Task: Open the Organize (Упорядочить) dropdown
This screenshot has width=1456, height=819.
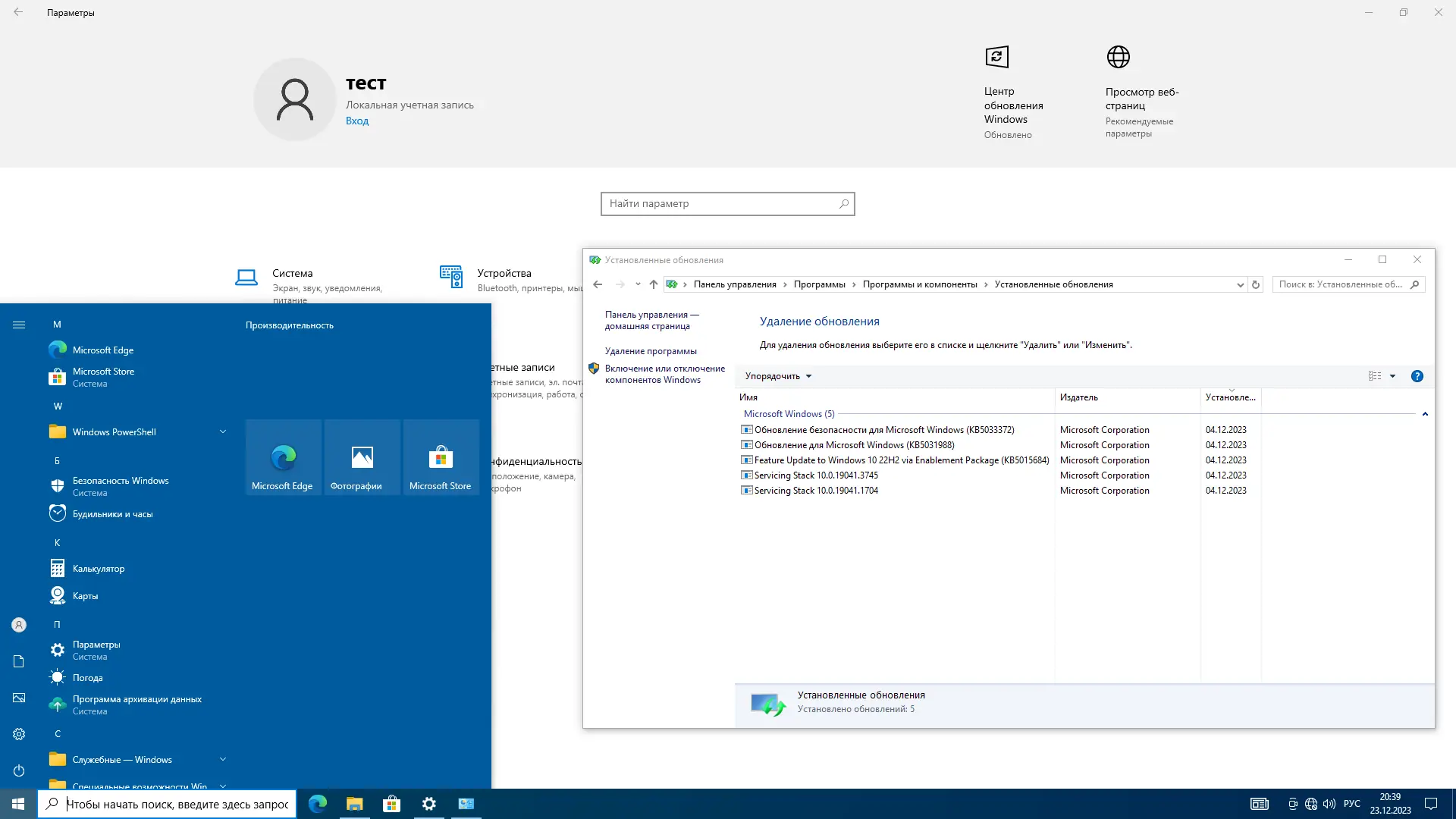Action: point(778,376)
